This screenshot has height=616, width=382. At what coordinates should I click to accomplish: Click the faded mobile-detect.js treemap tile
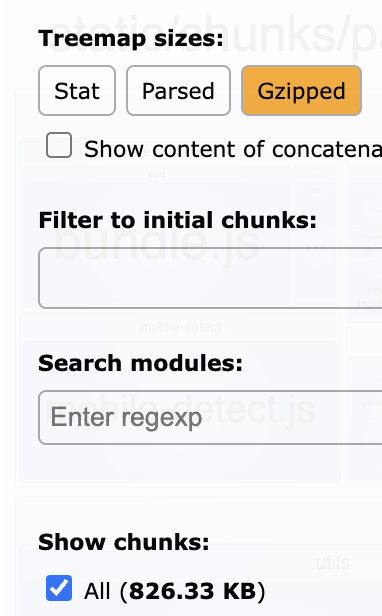[x=180, y=411]
